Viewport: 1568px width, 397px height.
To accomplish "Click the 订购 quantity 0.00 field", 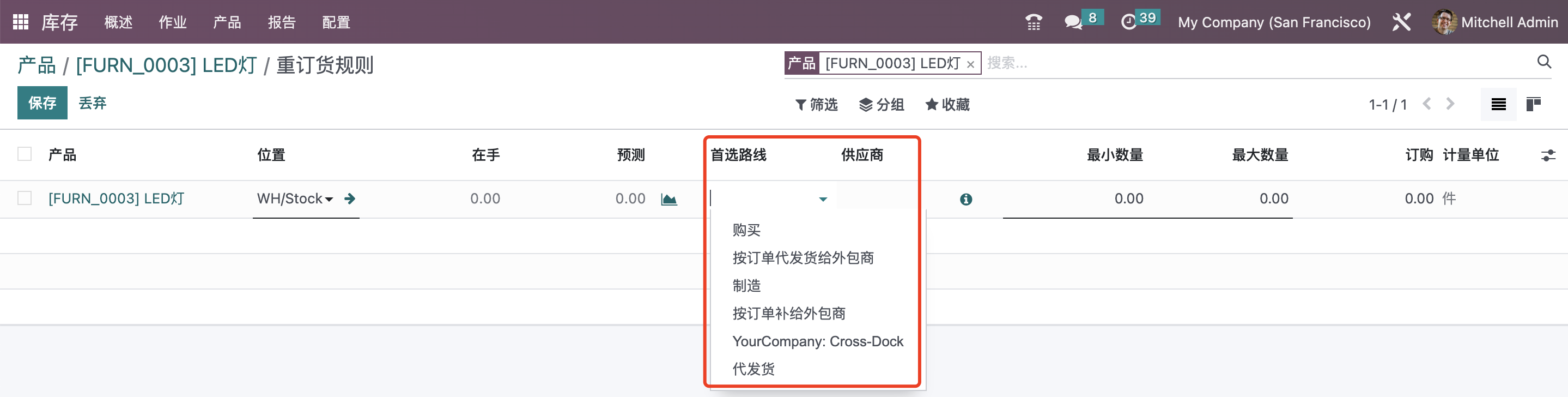I will click(x=1419, y=198).
